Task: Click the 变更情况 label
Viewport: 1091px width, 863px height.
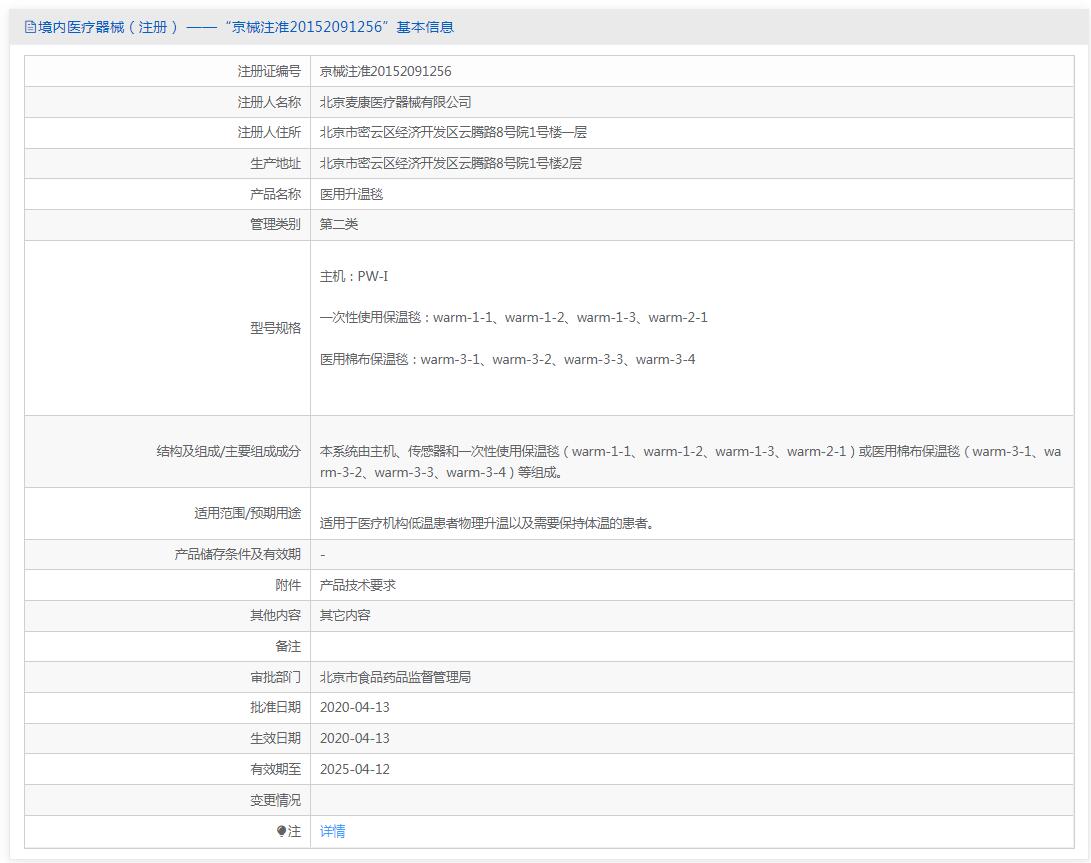Action: (x=275, y=800)
